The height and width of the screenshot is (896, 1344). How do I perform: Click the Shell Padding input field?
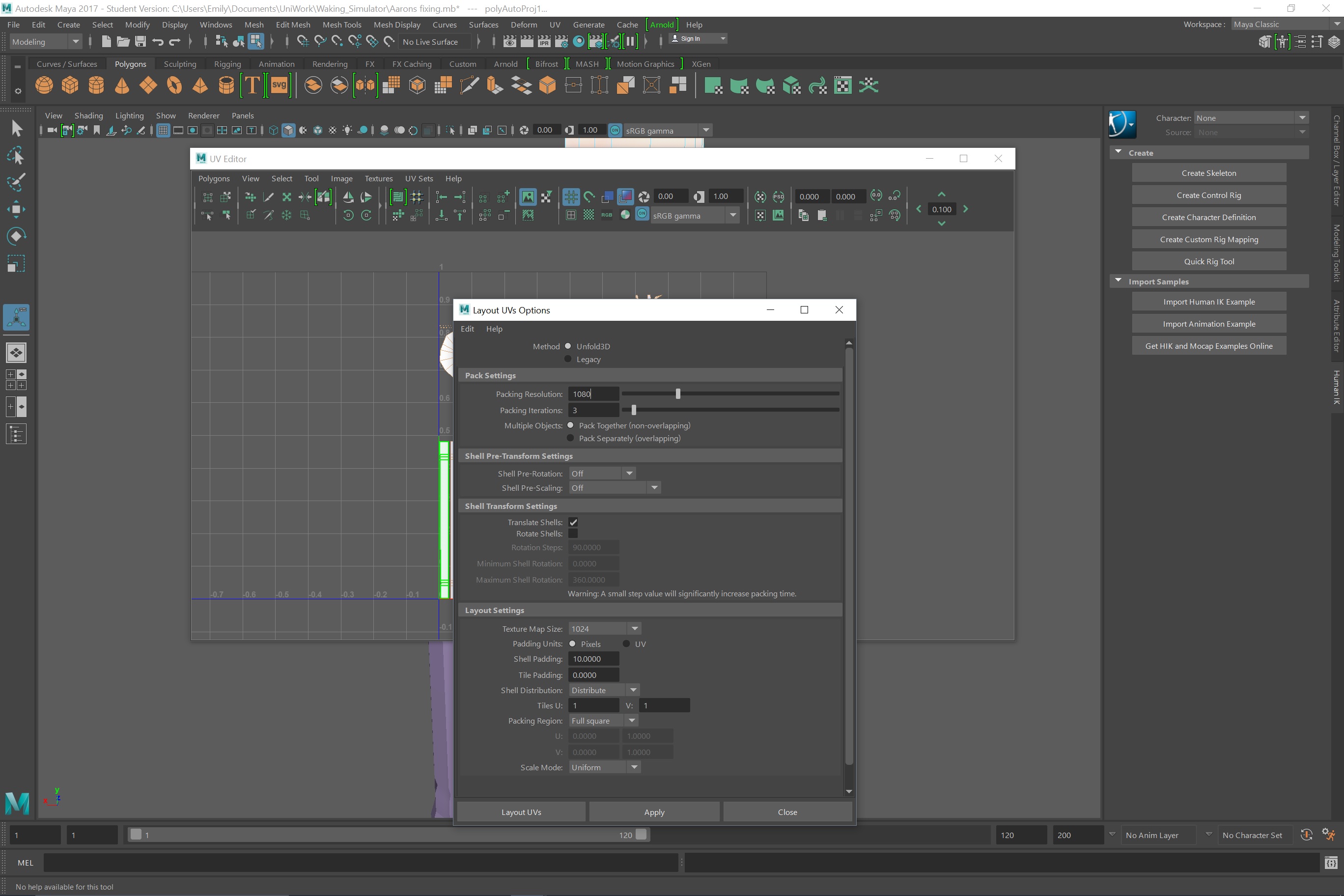(x=593, y=659)
